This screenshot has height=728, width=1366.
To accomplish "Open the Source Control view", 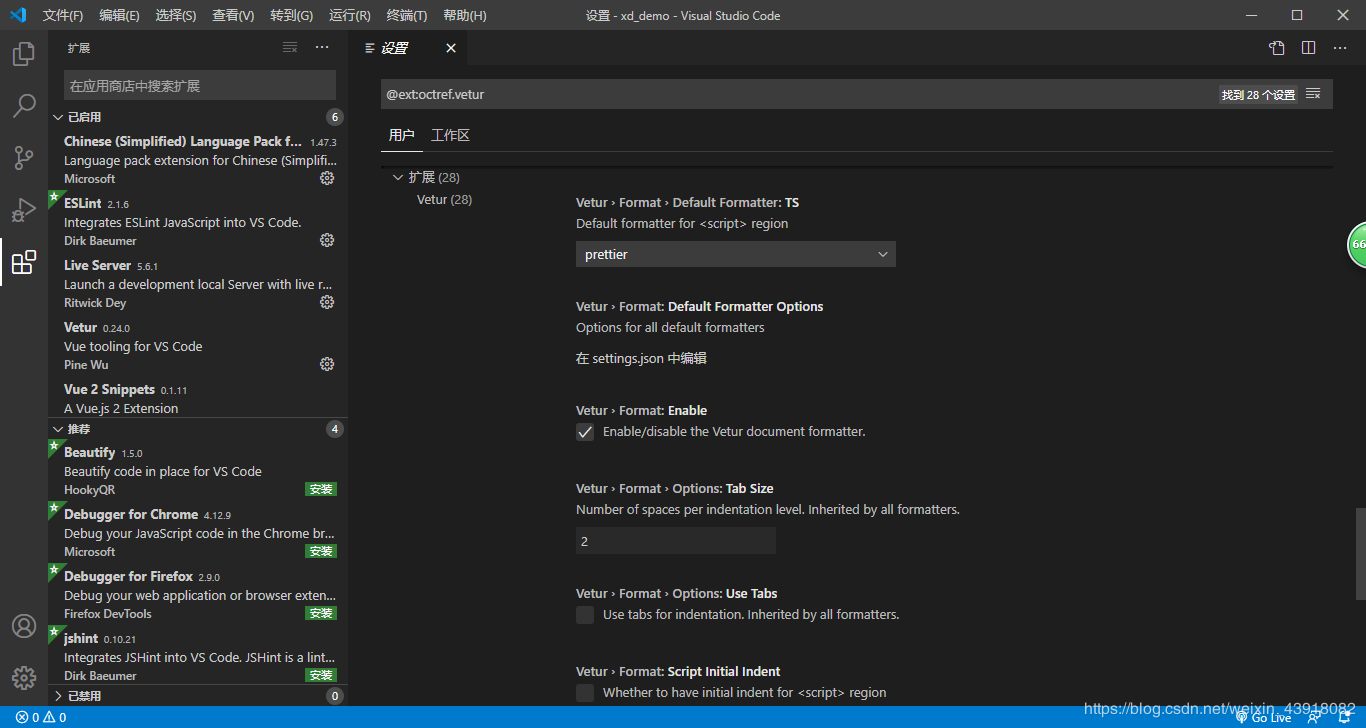I will (24, 158).
